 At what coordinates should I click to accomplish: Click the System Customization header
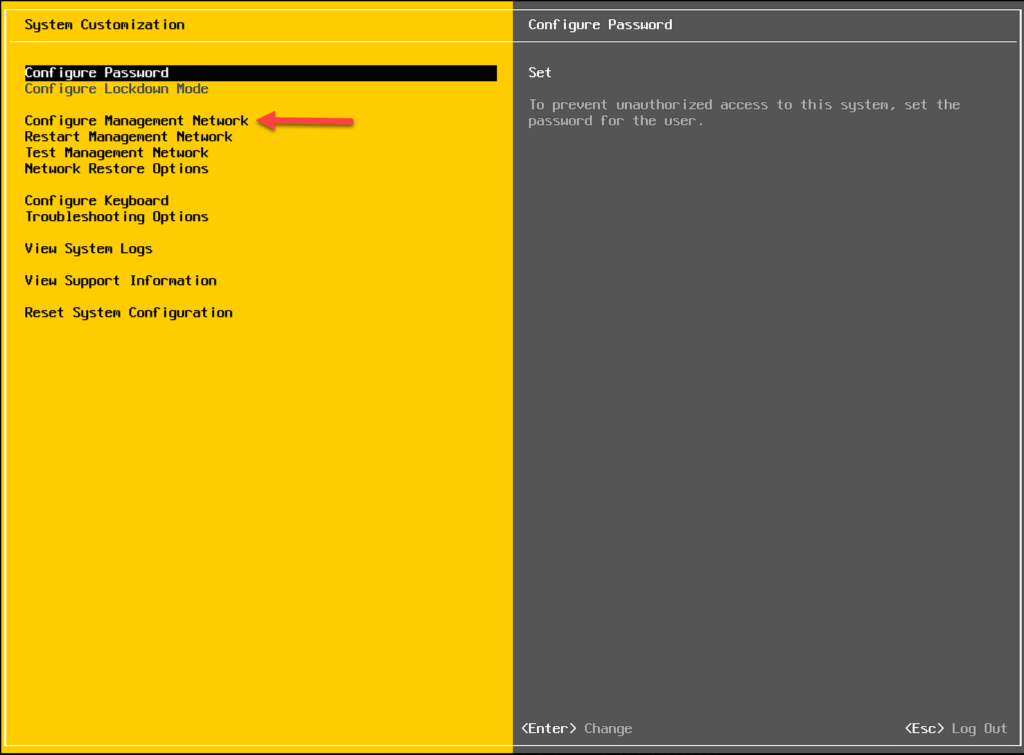click(x=104, y=25)
